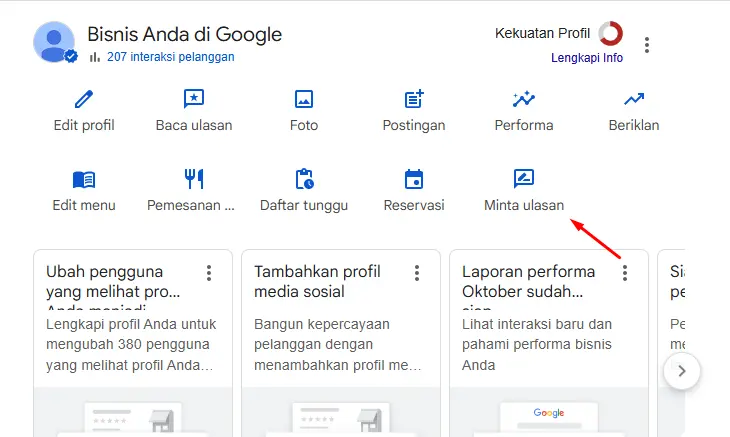Viewport: 730px width, 437px height.
Task: Open the Laporan performa Oktober card
Action: click(x=549, y=343)
